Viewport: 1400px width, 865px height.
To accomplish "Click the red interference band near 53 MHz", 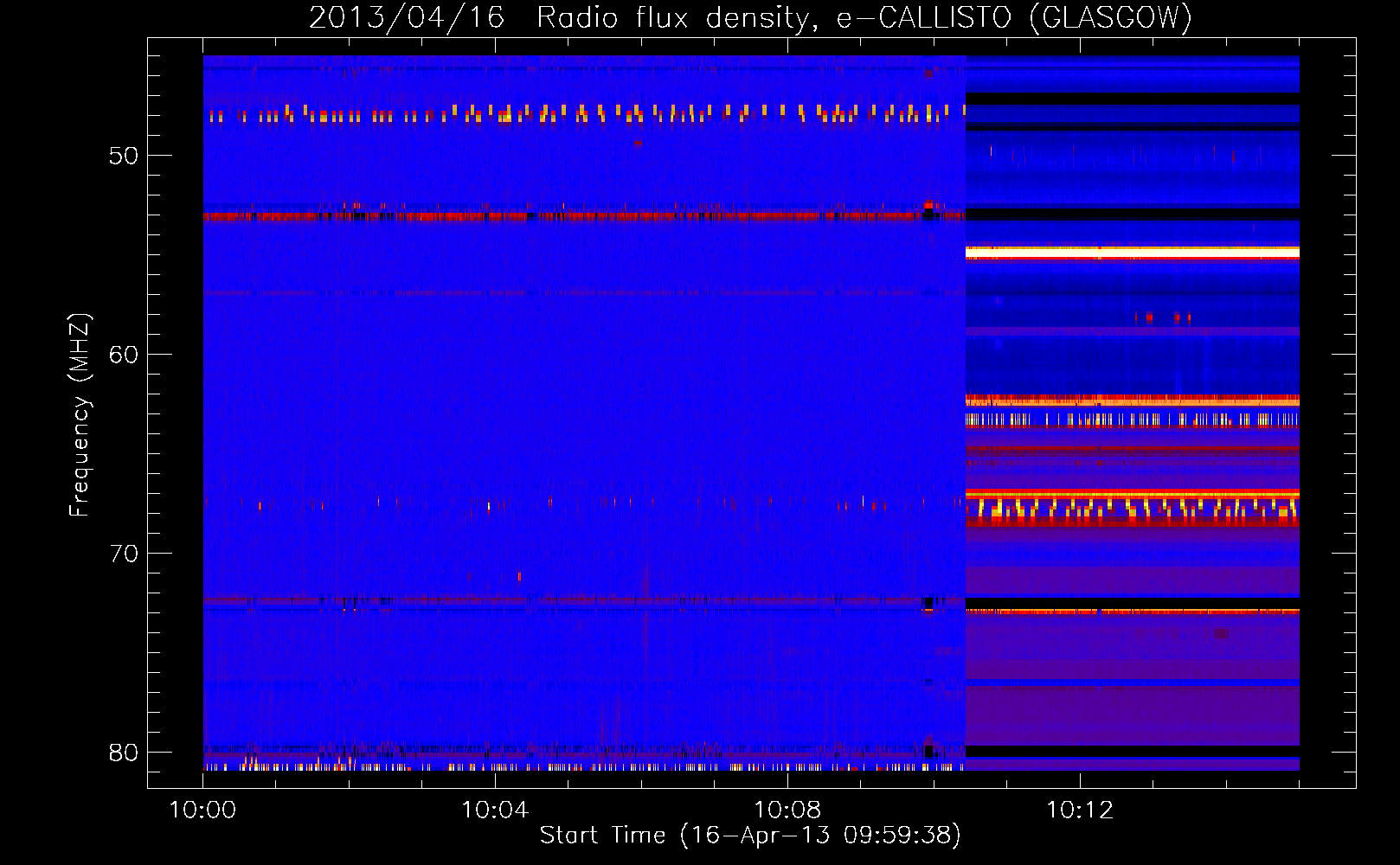I will pos(584,215).
